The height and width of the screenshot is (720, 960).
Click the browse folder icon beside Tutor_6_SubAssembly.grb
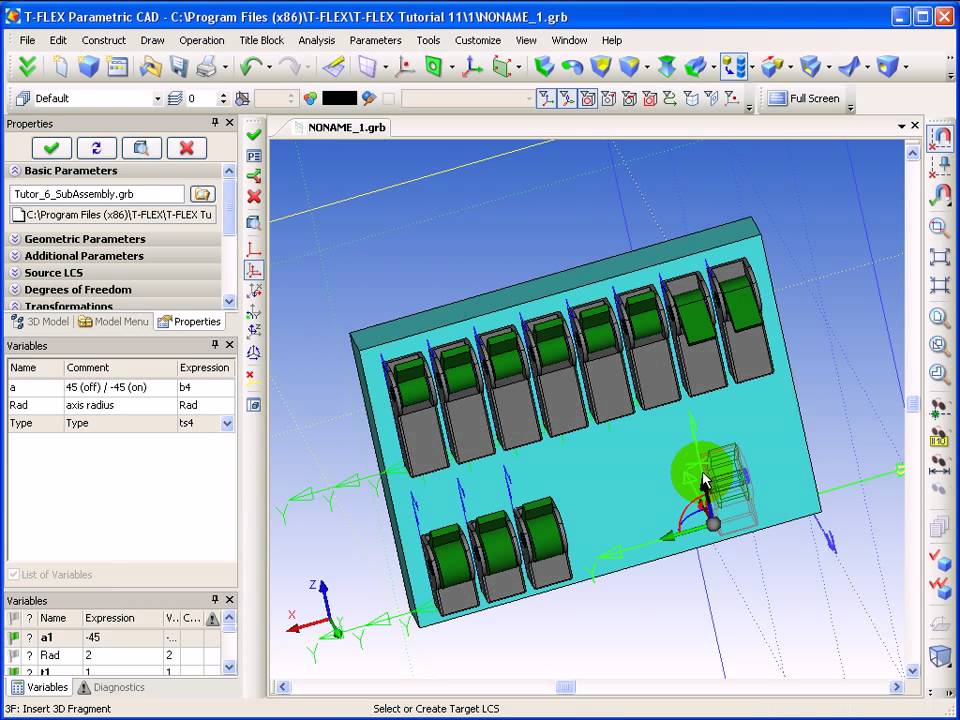pos(203,194)
